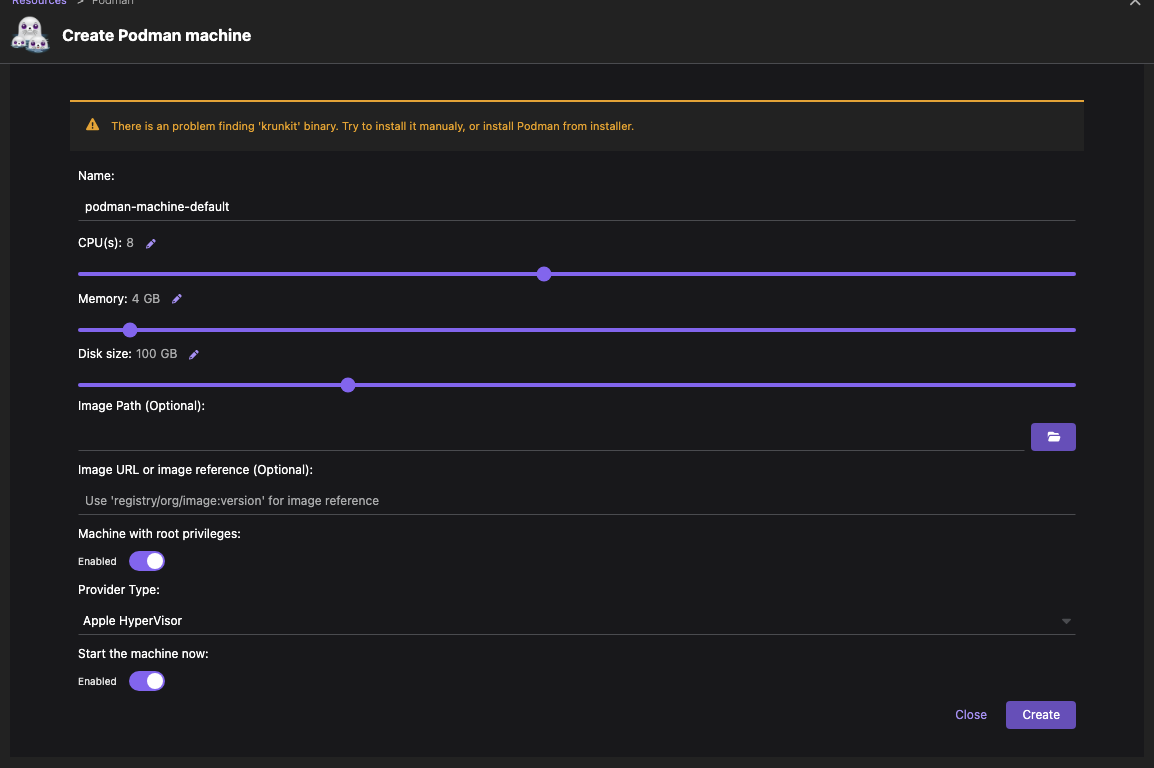Click the Disk size slider handle
Image resolution: width=1154 pixels, height=768 pixels.
(x=348, y=385)
